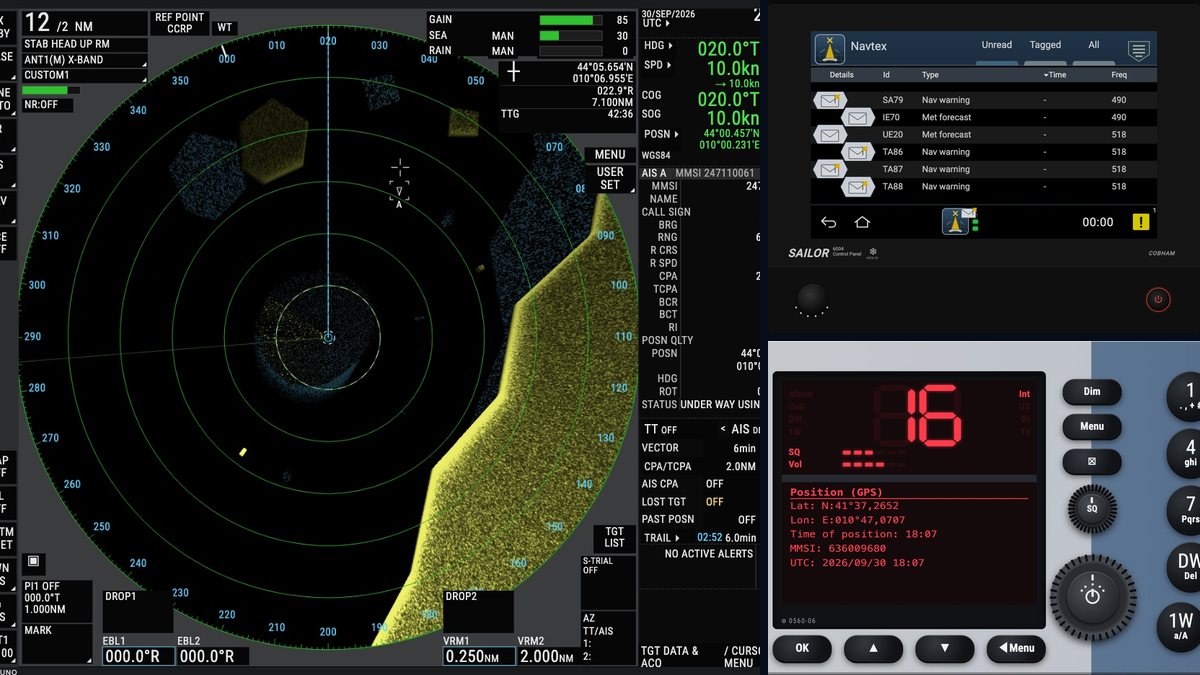The width and height of the screenshot is (1200, 675).
Task: Open the UE20 message envelope
Action: 831,134
